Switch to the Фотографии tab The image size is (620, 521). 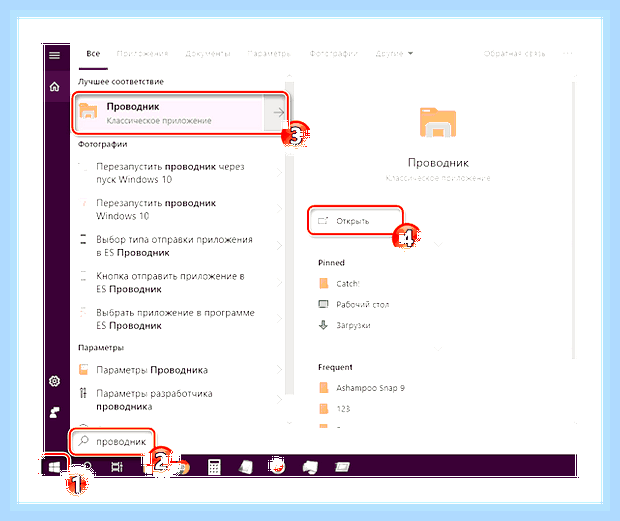[333, 53]
